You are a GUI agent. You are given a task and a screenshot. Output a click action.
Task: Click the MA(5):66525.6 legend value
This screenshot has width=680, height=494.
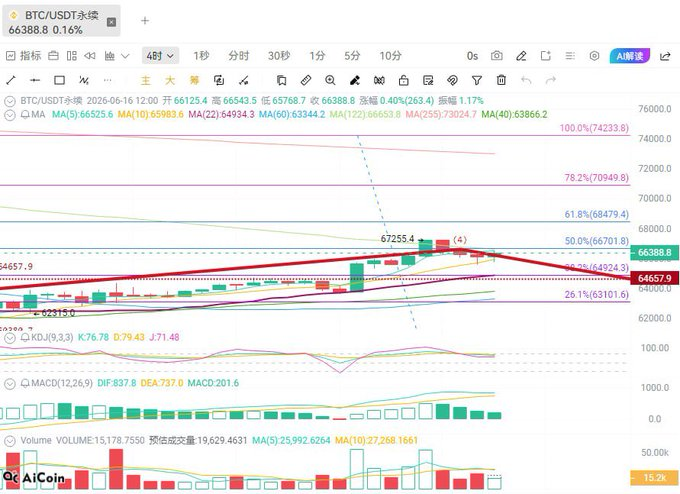[82, 115]
